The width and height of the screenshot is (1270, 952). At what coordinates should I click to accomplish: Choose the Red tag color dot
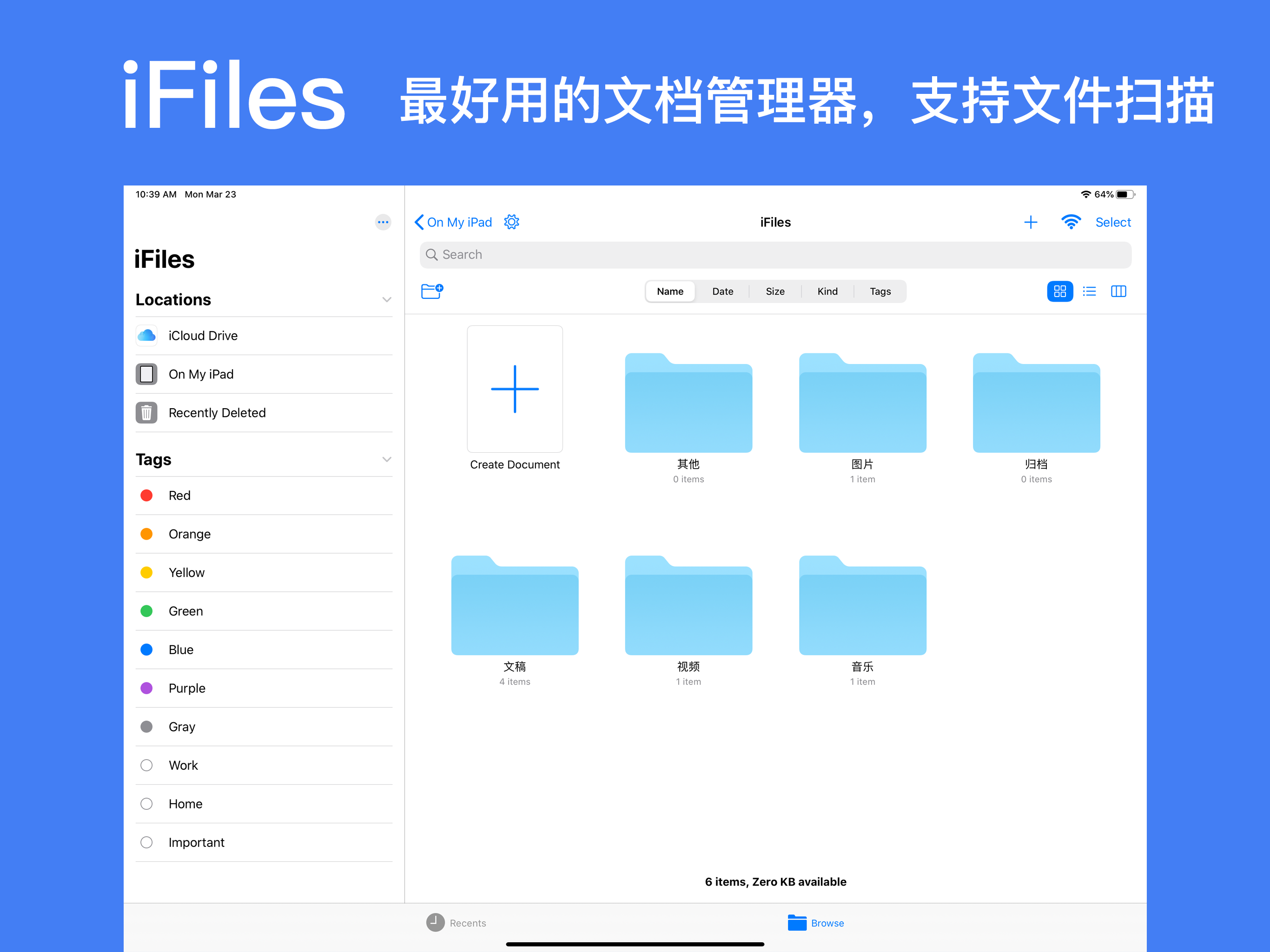146,496
